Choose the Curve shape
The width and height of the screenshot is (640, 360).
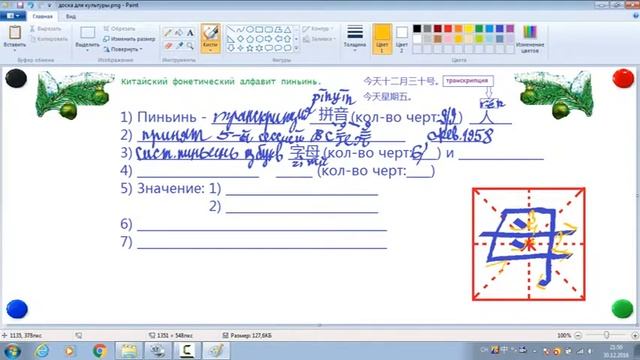click(240, 29)
